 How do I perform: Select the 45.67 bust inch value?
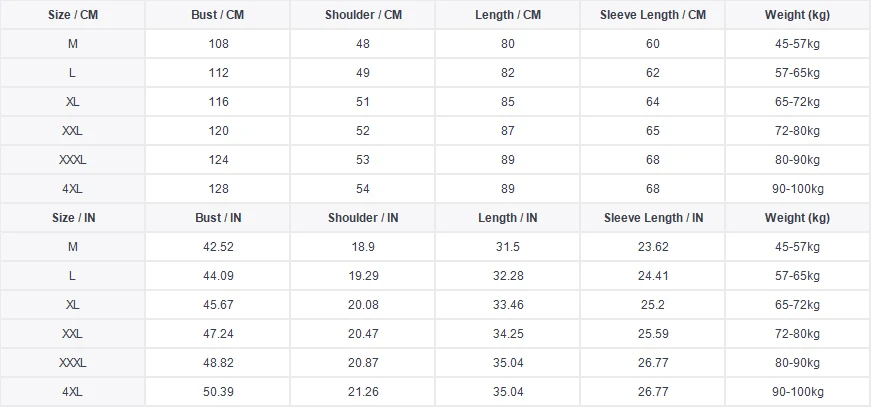218,305
